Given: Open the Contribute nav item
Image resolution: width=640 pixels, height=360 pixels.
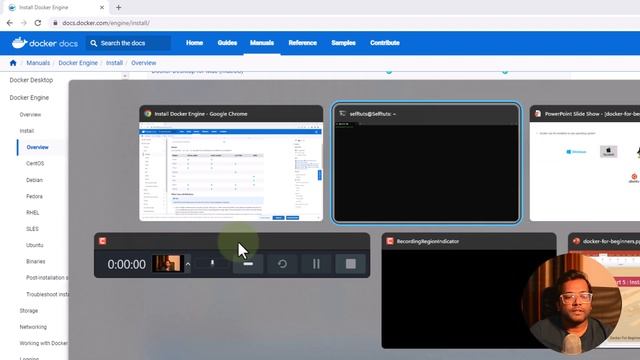Looking at the screenshot, I should click(x=385, y=43).
